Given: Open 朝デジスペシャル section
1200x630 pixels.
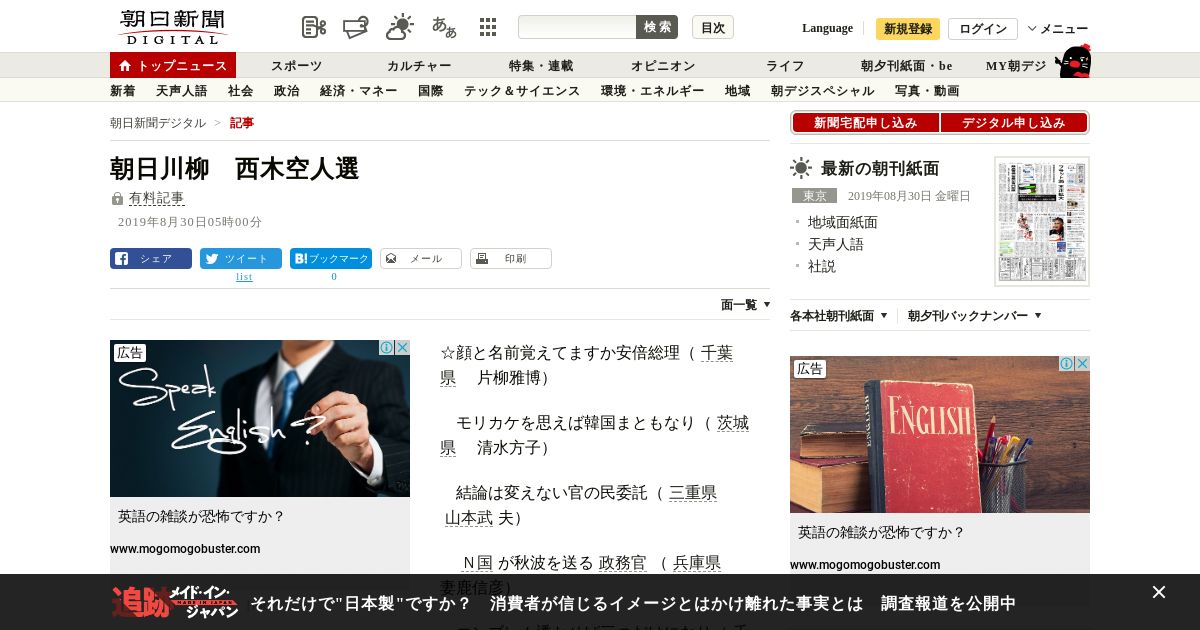Looking at the screenshot, I should [823, 91].
